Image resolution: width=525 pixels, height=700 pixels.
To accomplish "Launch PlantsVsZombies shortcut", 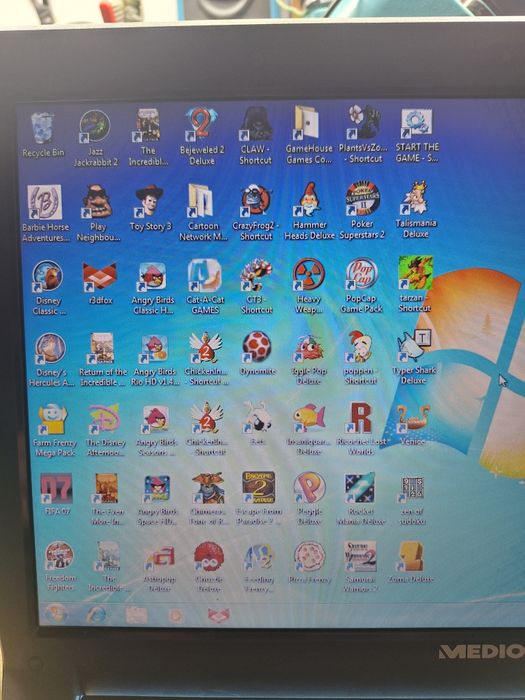I will (x=365, y=122).
